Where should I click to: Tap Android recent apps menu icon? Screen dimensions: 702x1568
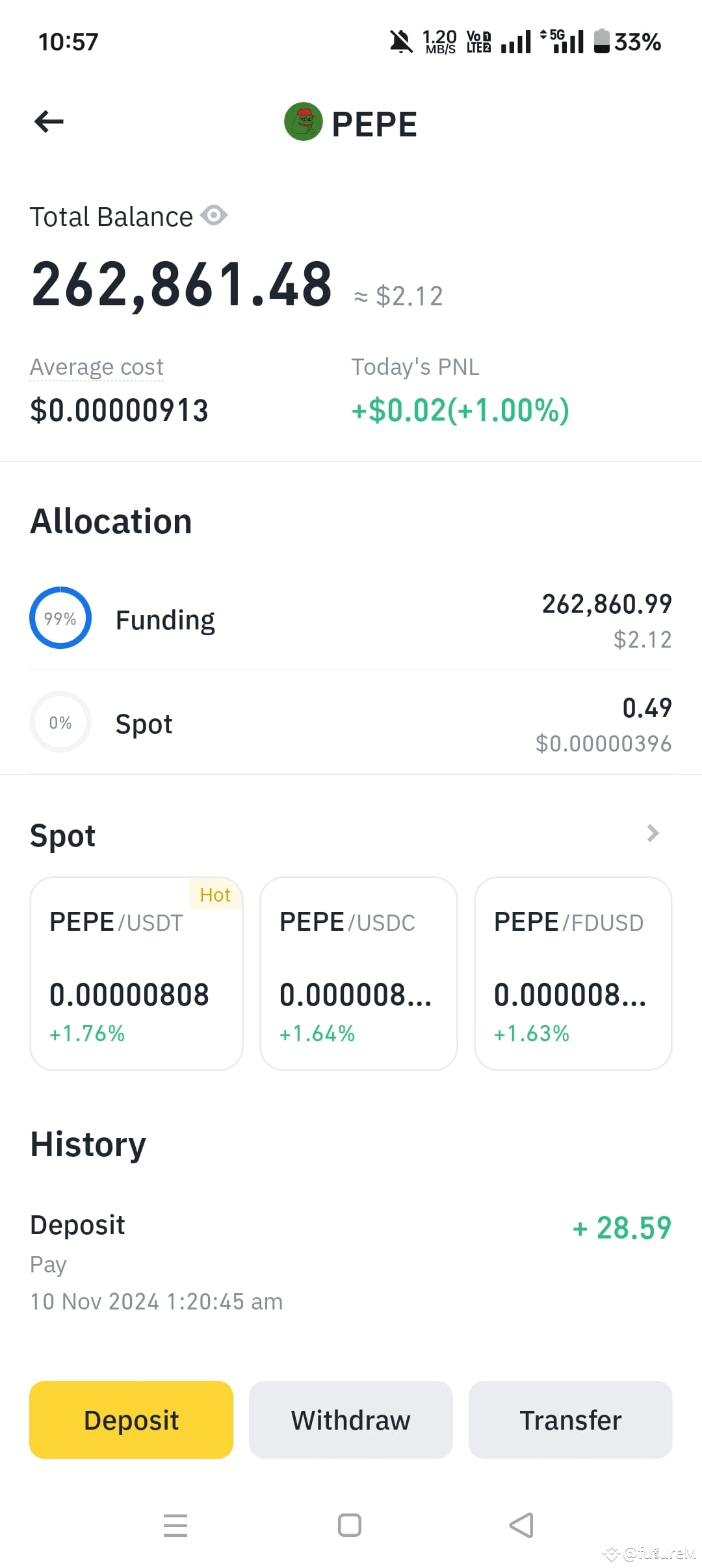175,1525
